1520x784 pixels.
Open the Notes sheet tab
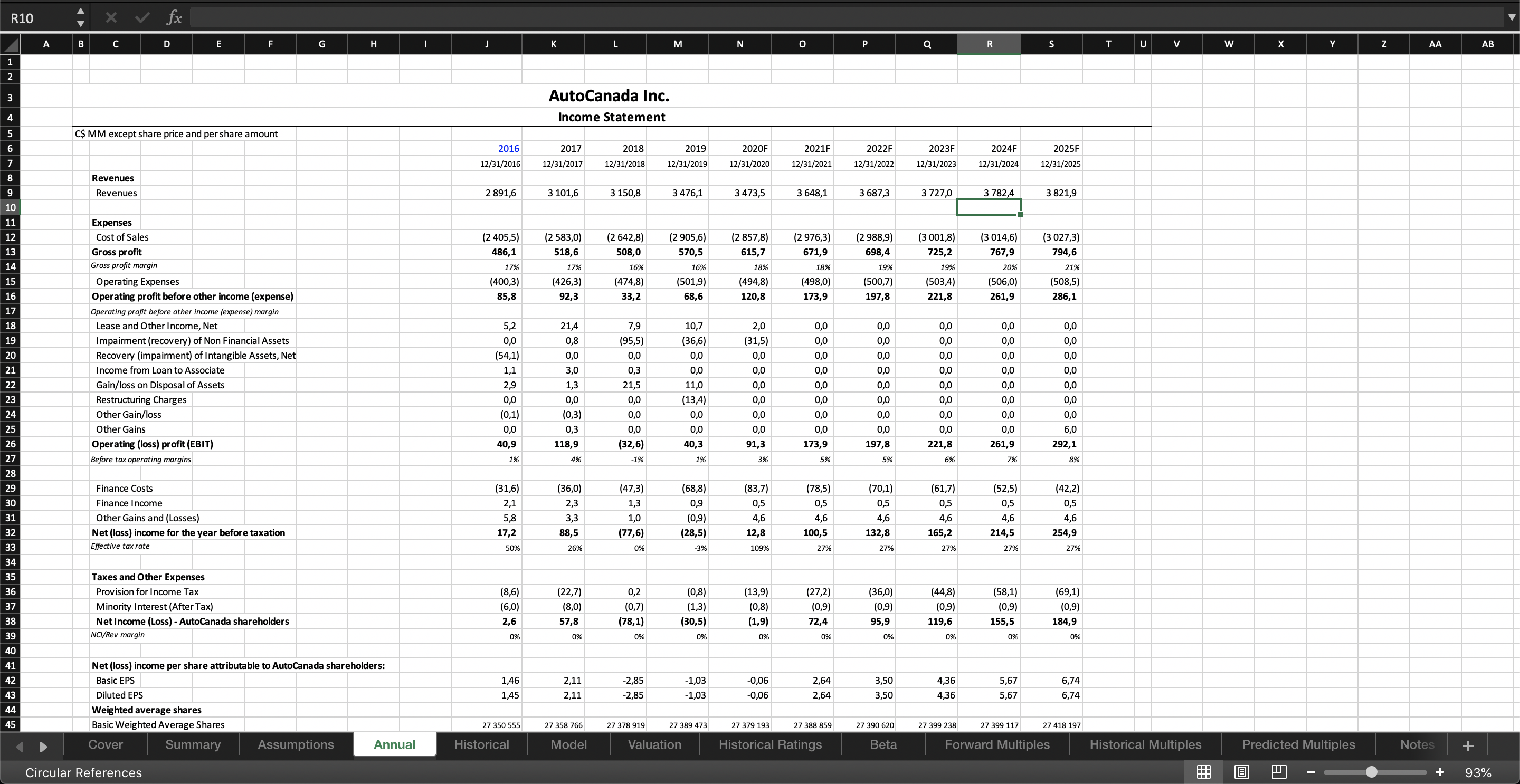1417,744
